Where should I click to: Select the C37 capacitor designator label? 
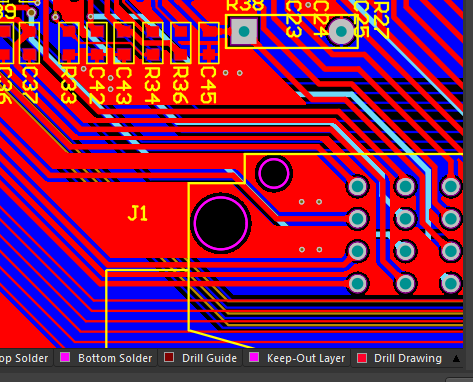coord(29,85)
